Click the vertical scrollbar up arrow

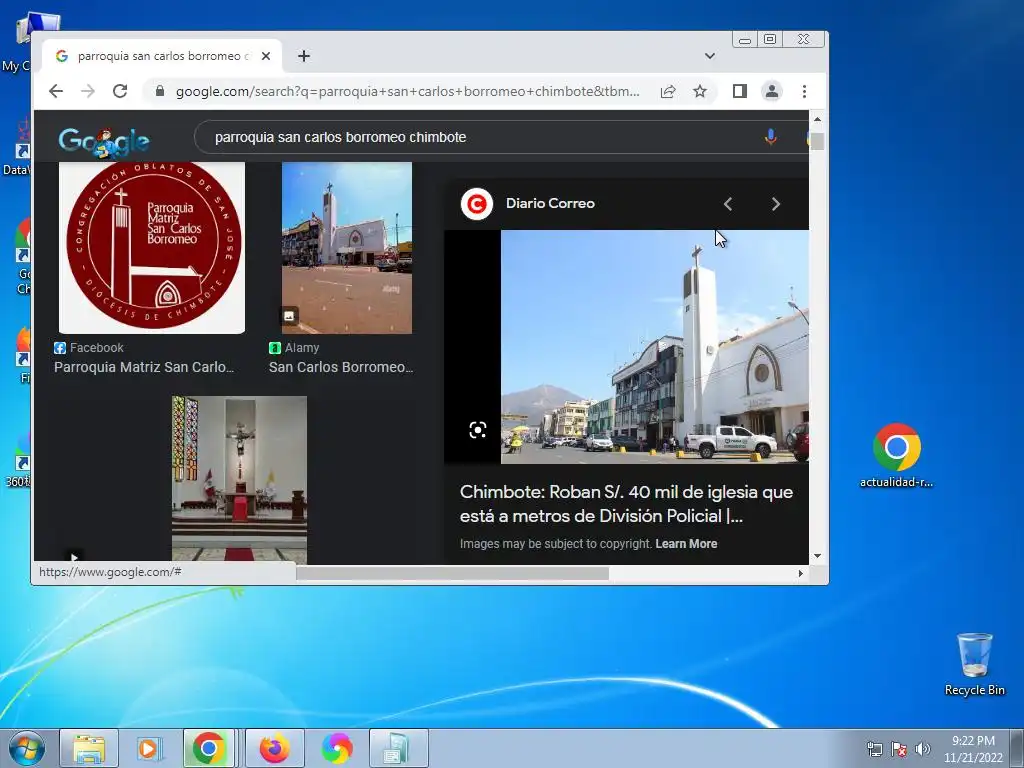click(817, 120)
